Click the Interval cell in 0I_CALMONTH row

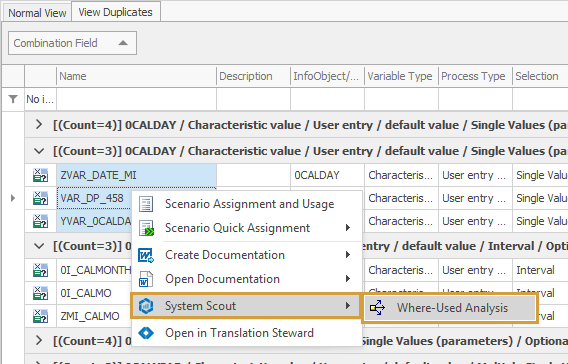[x=540, y=270]
